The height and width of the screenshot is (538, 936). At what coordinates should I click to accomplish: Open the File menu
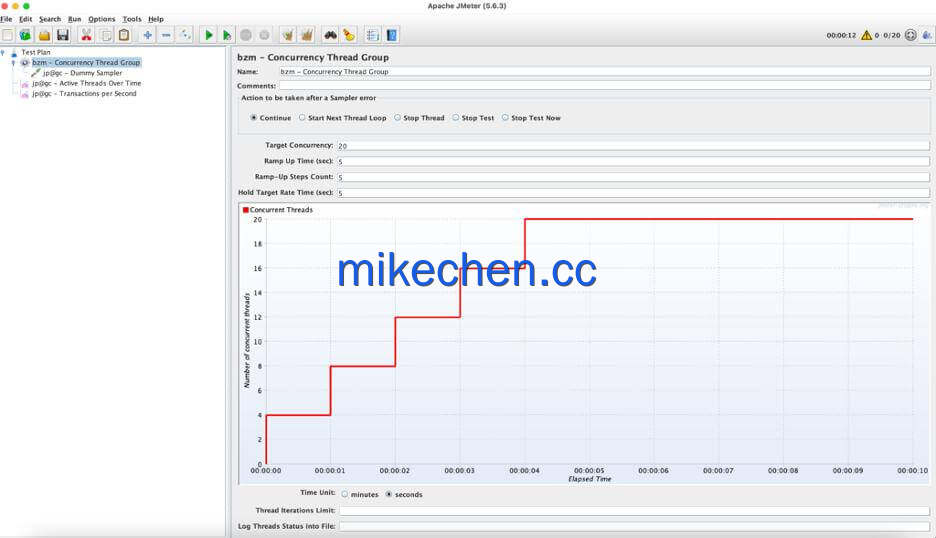[x=6, y=19]
